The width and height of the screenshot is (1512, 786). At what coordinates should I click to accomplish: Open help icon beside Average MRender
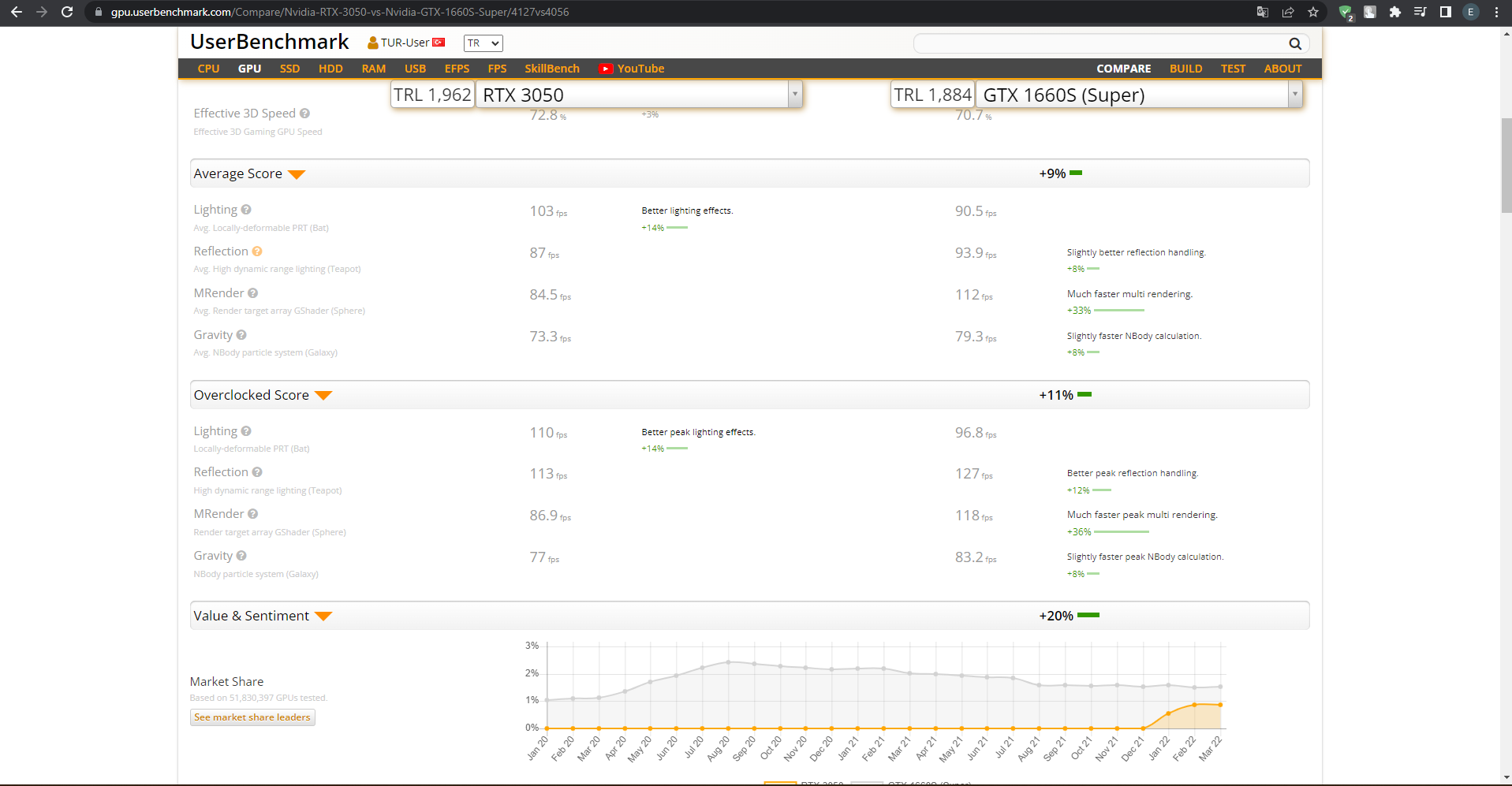pyautogui.click(x=252, y=293)
